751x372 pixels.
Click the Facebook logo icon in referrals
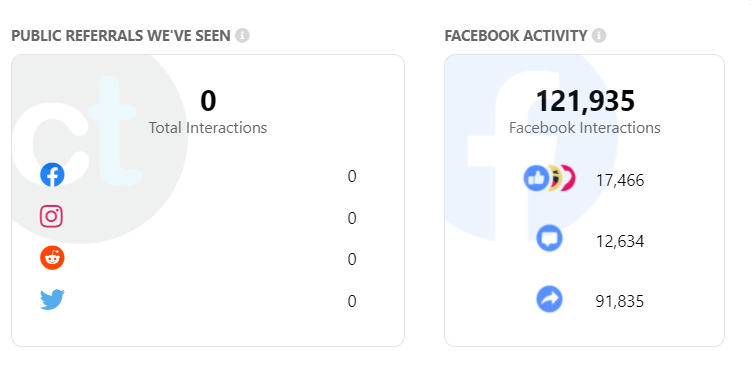coord(52,175)
